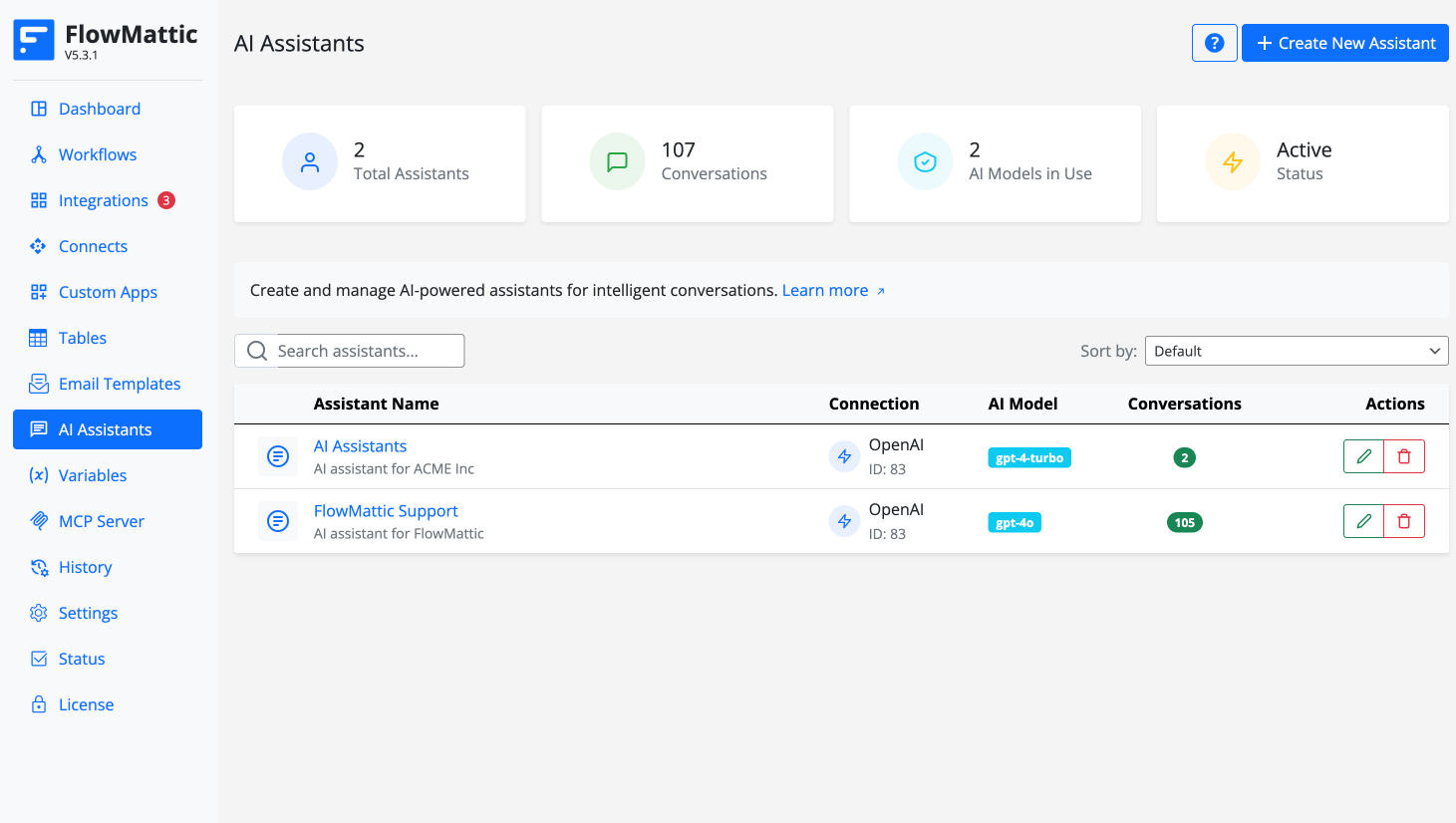Viewport: 1456px width, 823px height.
Task: Click the FlowMattic logo icon
Action: click(34, 41)
